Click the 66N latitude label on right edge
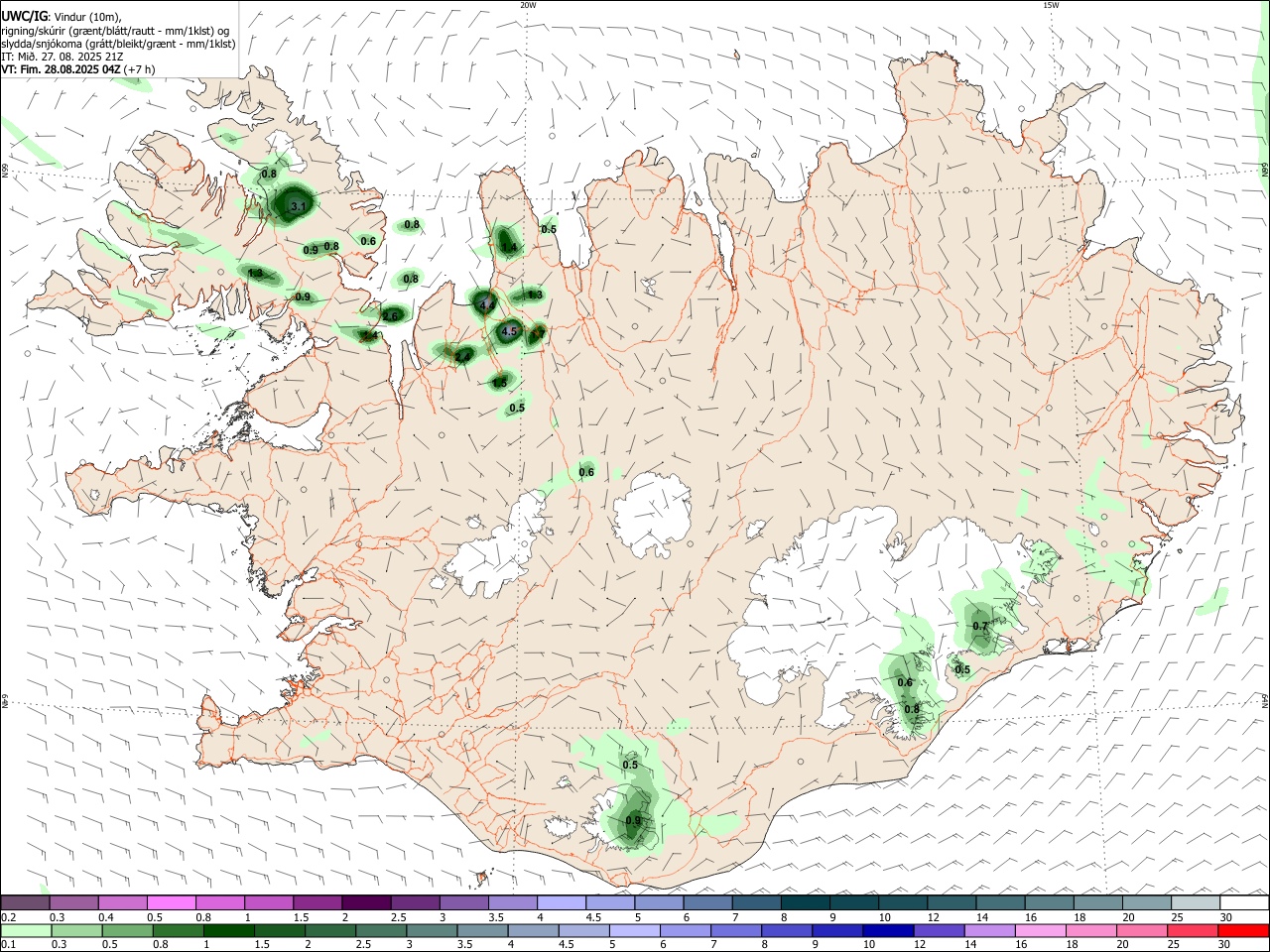This screenshot has height=952, width=1270. 1265,170
